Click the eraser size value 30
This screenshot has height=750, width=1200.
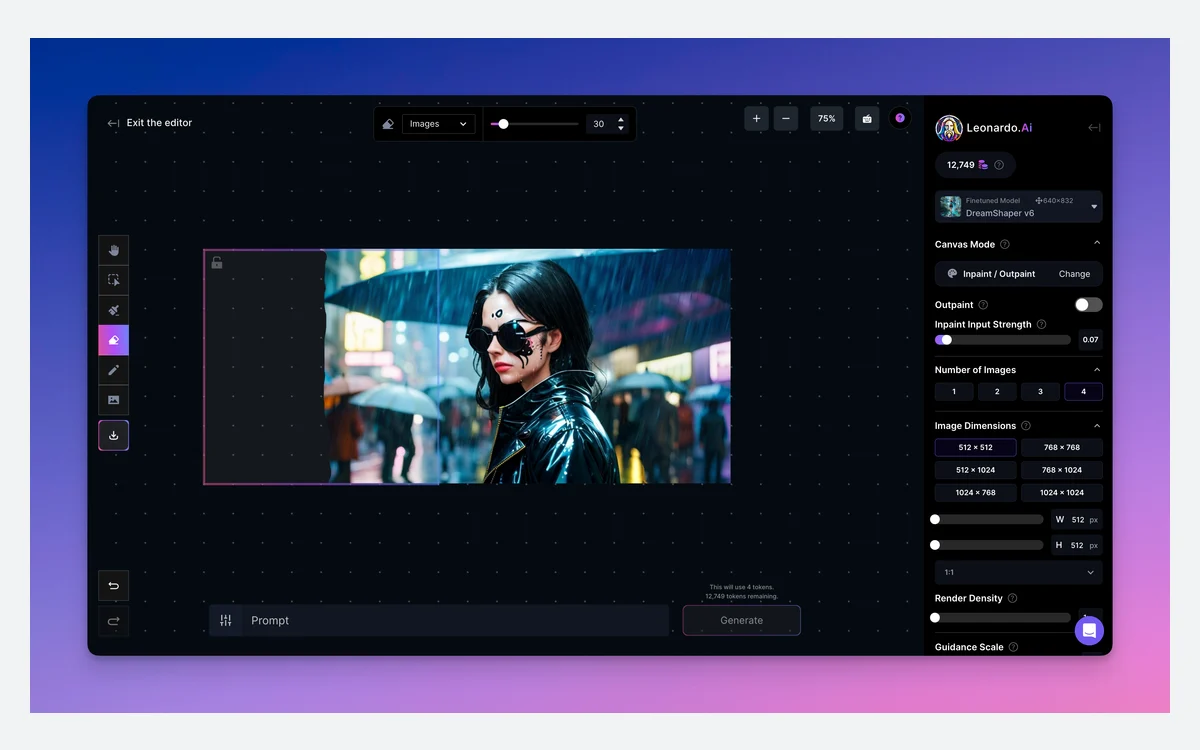pyautogui.click(x=598, y=124)
